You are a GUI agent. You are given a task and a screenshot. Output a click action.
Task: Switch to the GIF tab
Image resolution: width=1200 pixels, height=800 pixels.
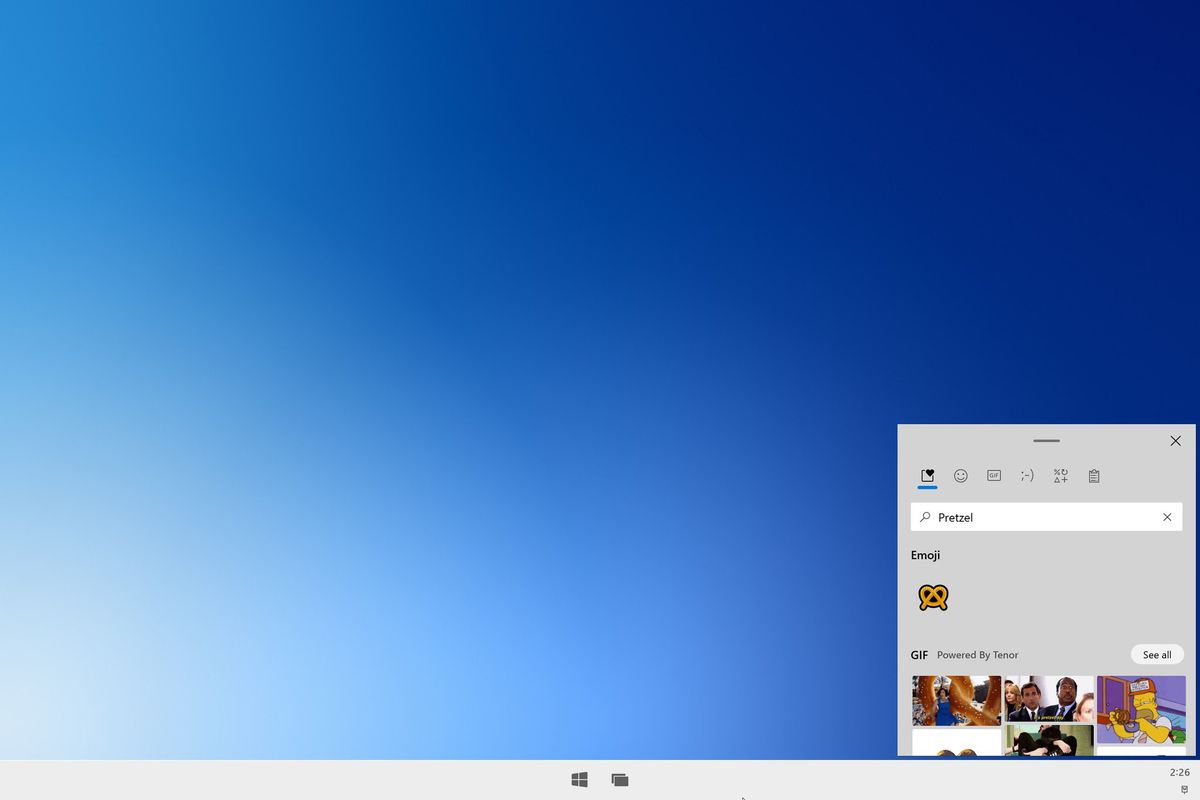[x=993, y=476]
